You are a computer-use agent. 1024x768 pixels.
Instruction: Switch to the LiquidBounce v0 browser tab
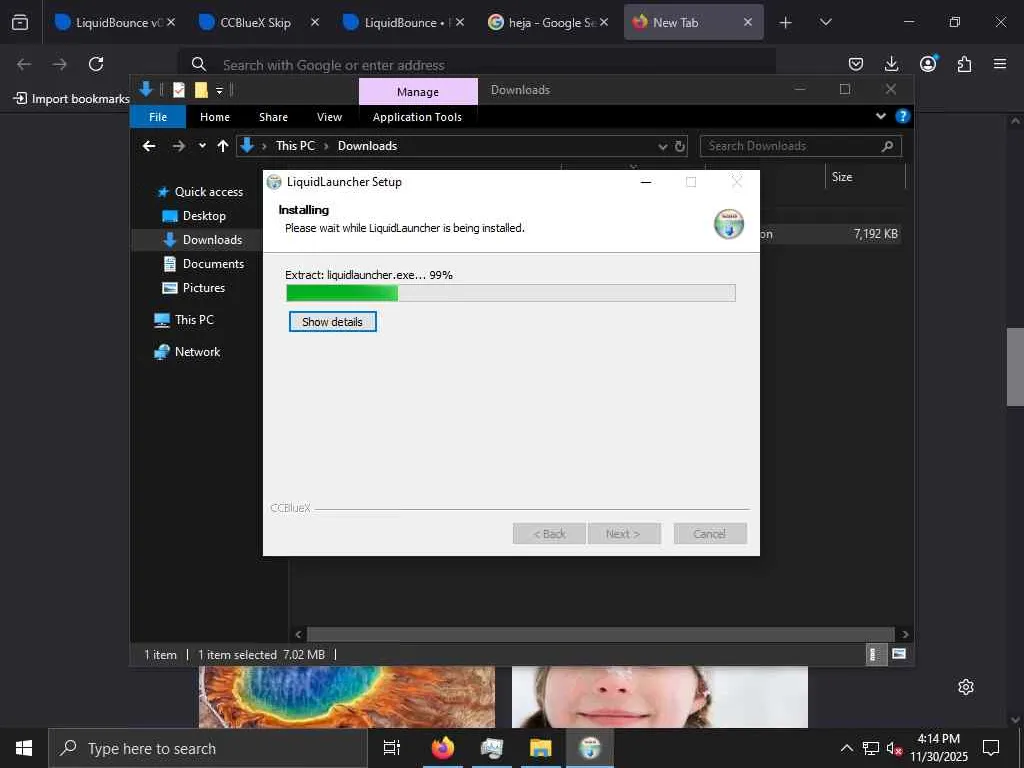click(x=116, y=22)
